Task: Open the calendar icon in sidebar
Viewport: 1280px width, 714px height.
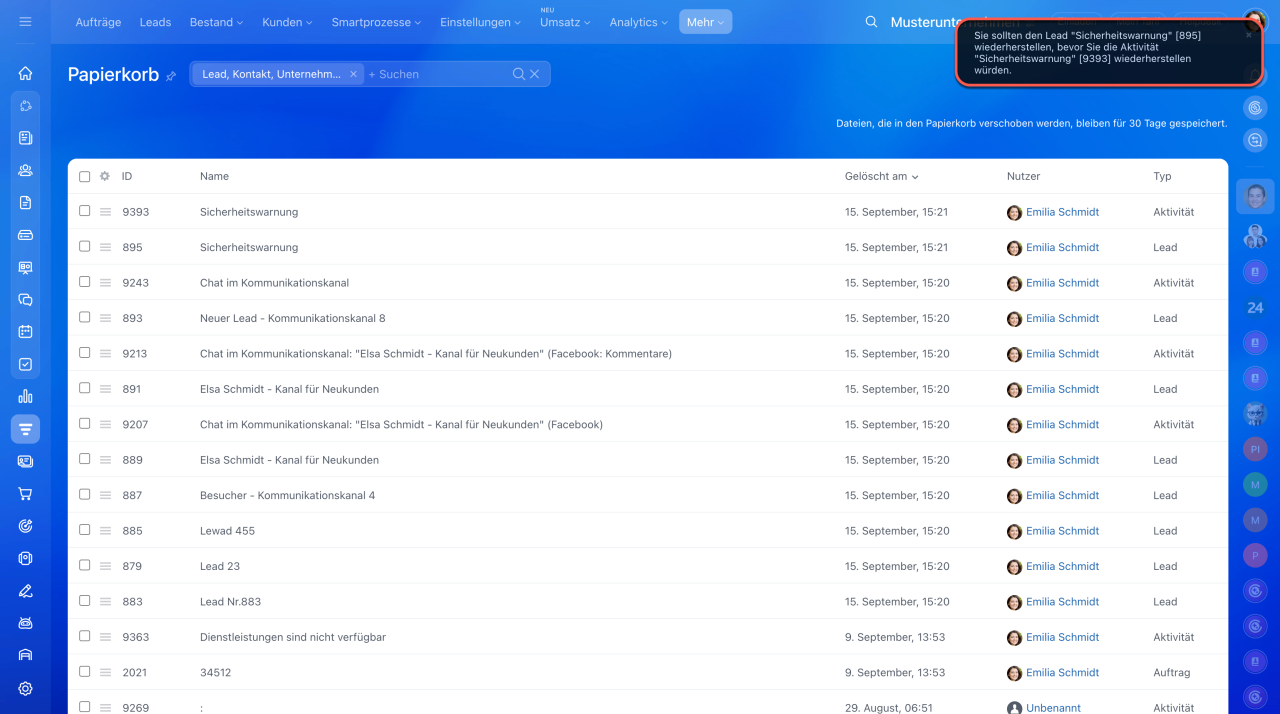Action: 25,331
